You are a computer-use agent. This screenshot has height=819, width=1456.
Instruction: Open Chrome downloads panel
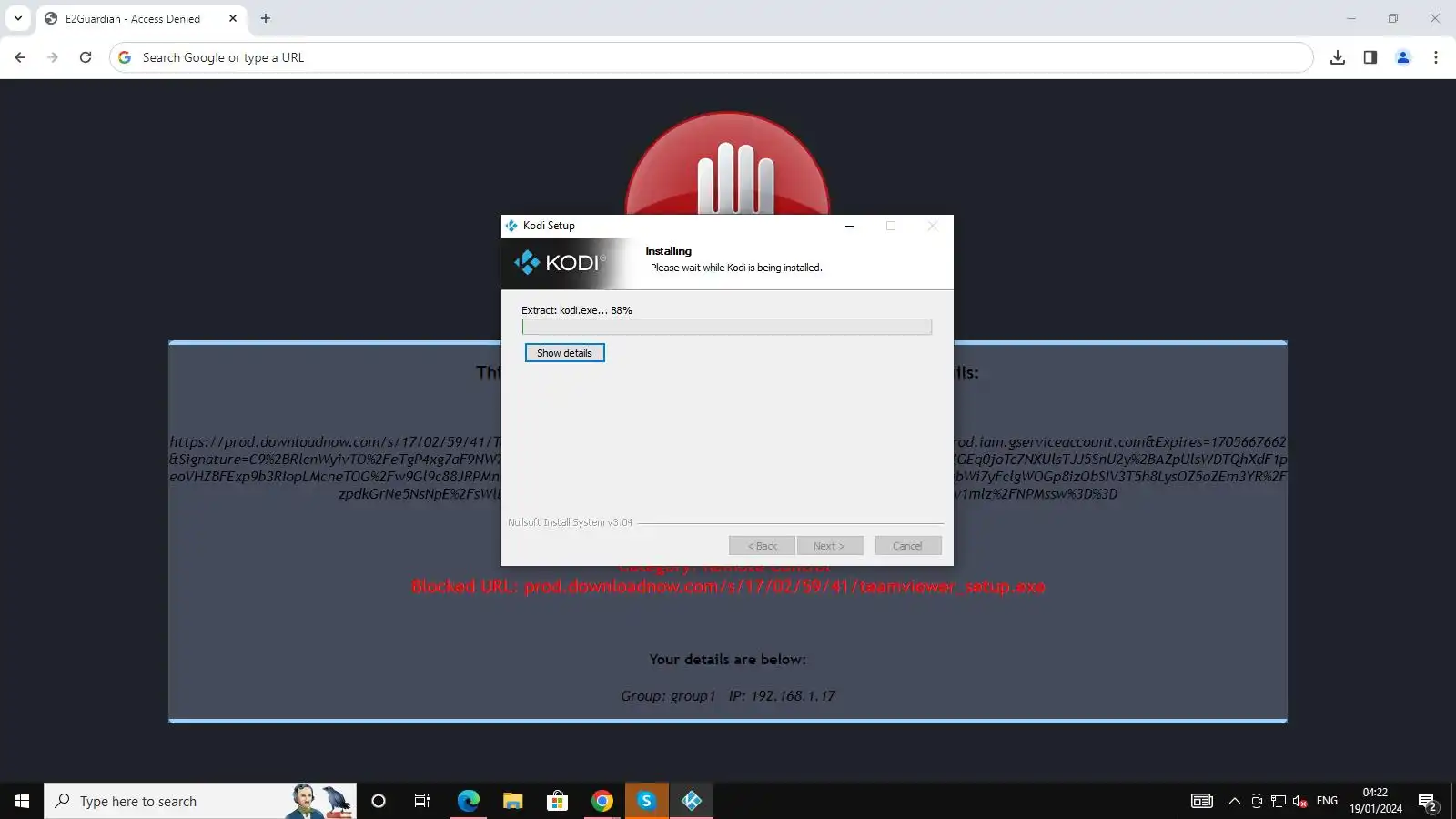click(1338, 57)
